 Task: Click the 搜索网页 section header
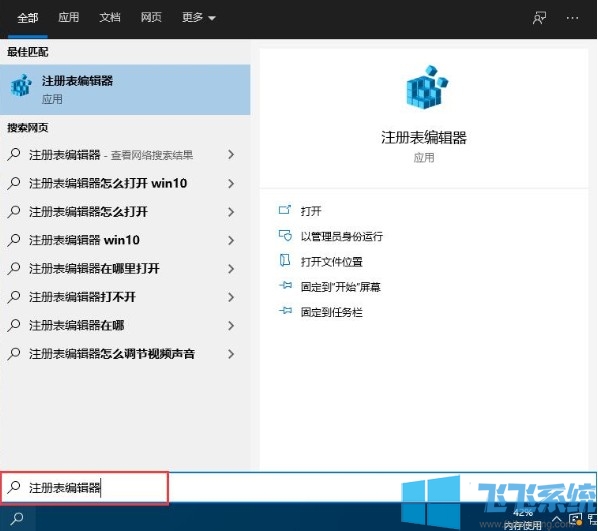tap(27, 128)
